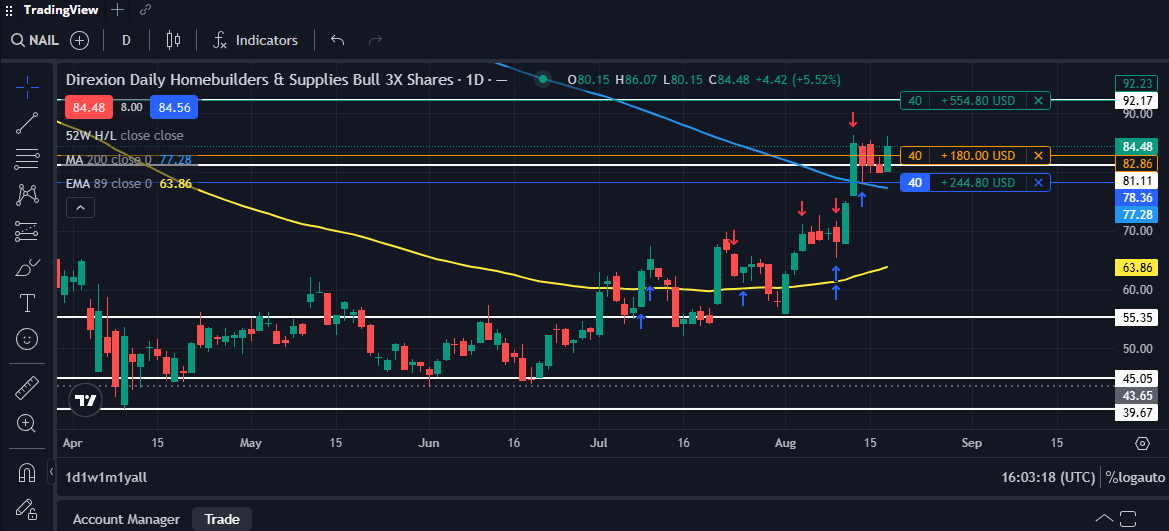The image size is (1169, 531).
Task: Select the EMA 89 indicator legend
Action: click(129, 183)
